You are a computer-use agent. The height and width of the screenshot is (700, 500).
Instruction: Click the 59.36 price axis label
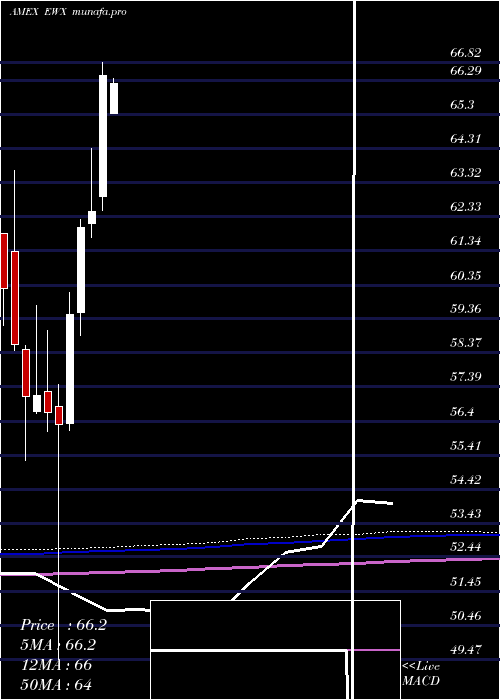pos(466,309)
